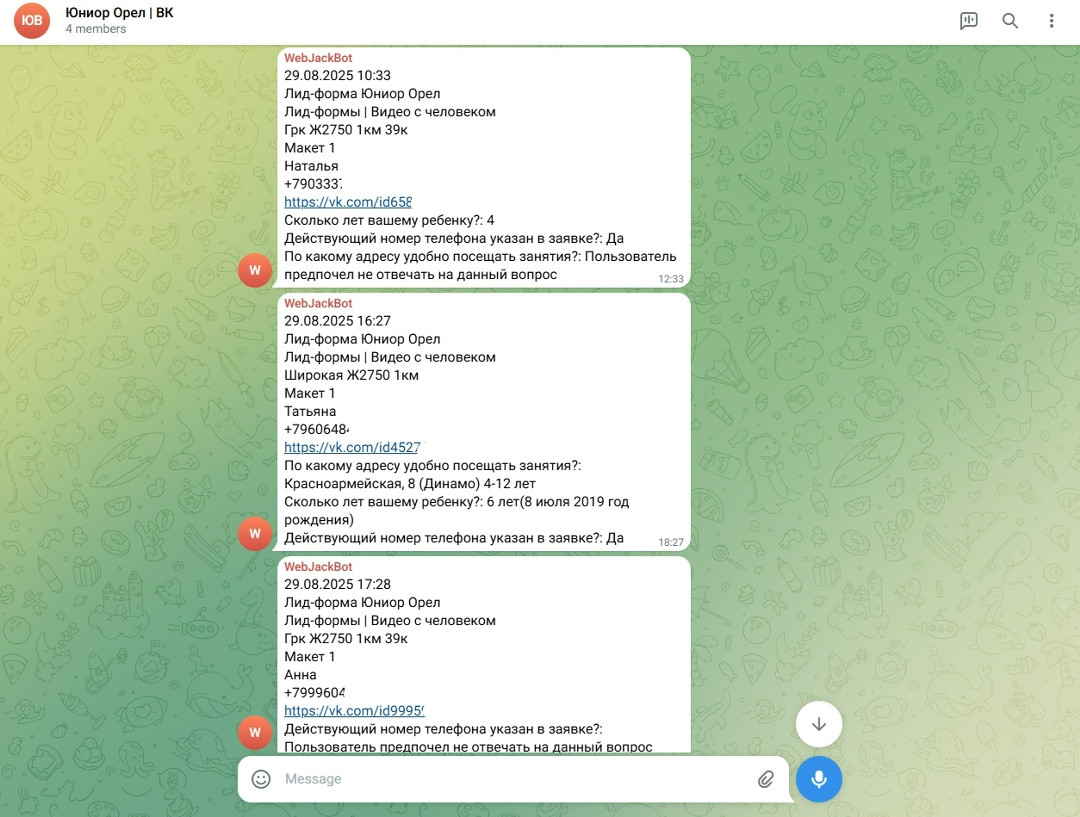The image size is (1080, 817).
Task: Click the Message input field
Action: coord(513,779)
